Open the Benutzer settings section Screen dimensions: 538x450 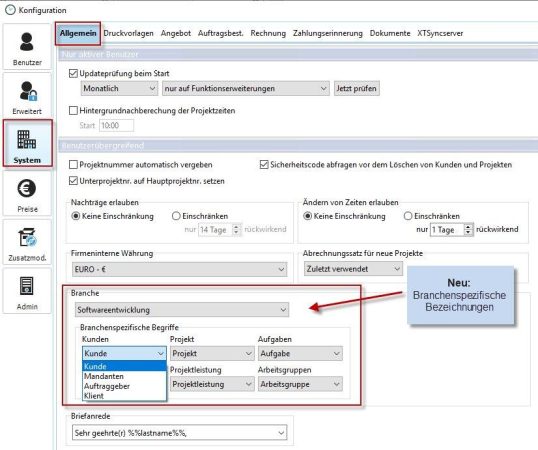pyautogui.click(x=27, y=47)
